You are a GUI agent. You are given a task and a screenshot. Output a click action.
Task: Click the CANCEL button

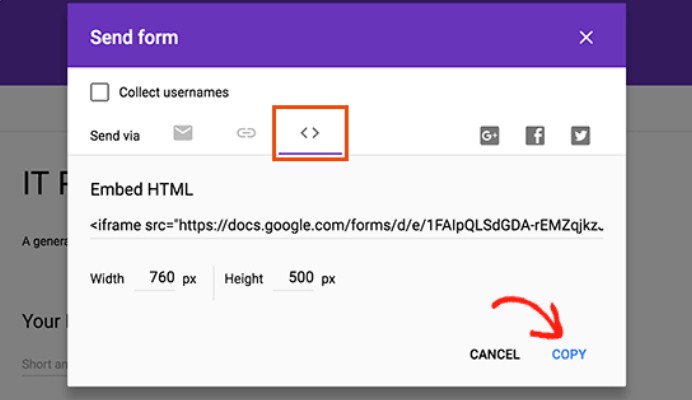pos(494,355)
